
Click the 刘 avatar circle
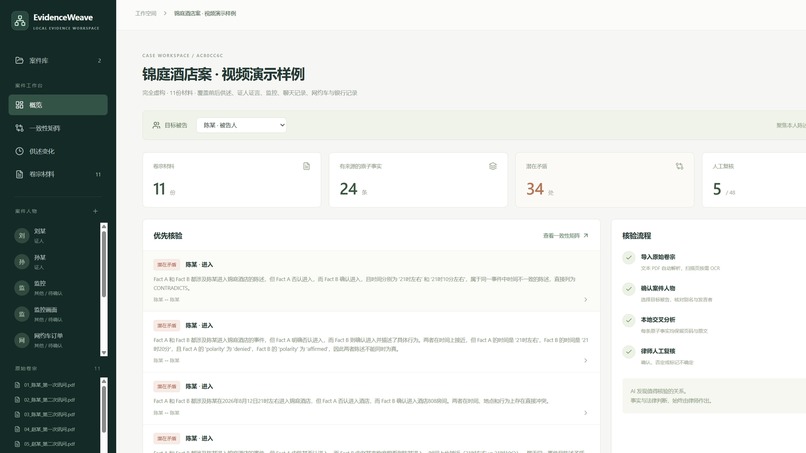pyautogui.click(x=22, y=235)
